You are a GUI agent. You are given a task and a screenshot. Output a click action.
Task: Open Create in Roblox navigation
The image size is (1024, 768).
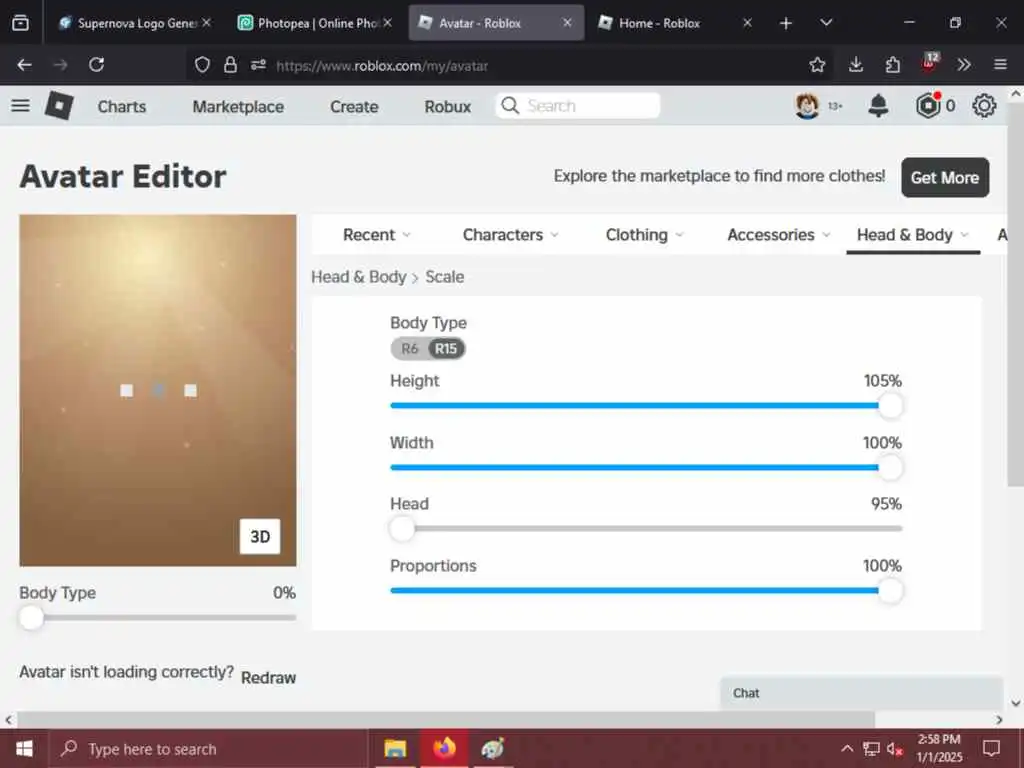click(x=354, y=106)
